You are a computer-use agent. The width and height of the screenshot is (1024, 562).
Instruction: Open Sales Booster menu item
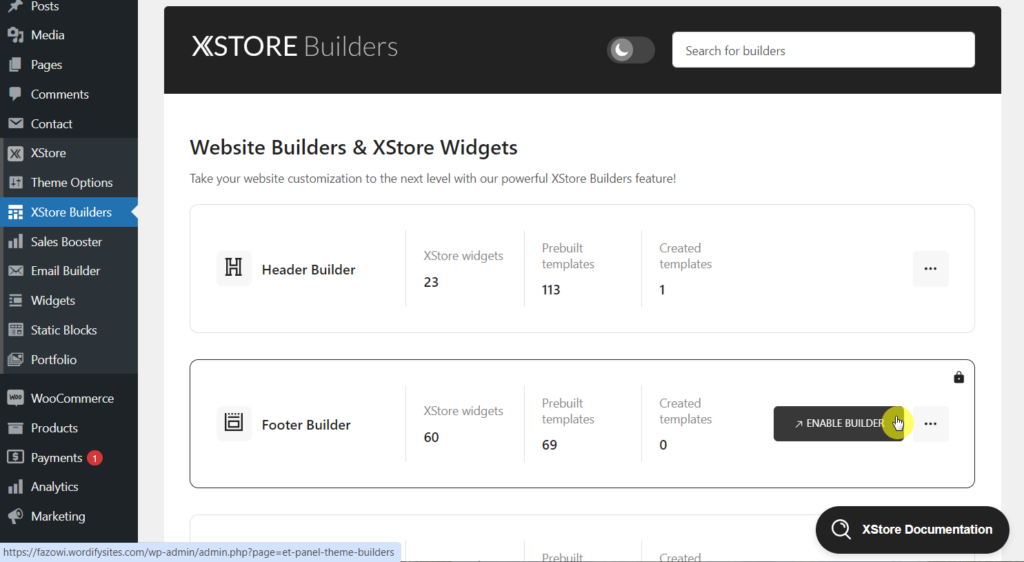(69, 242)
